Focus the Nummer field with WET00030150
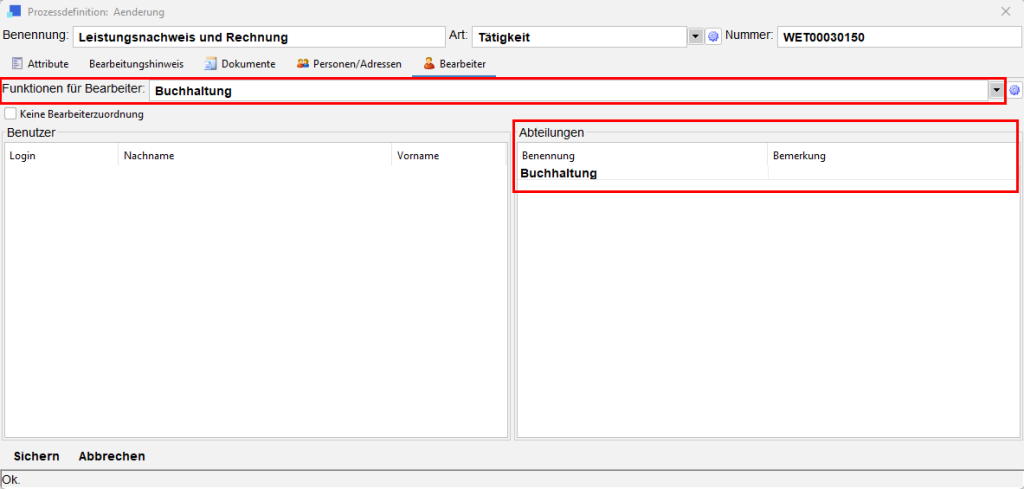Screen dimensions: 1024x489 click(897, 37)
